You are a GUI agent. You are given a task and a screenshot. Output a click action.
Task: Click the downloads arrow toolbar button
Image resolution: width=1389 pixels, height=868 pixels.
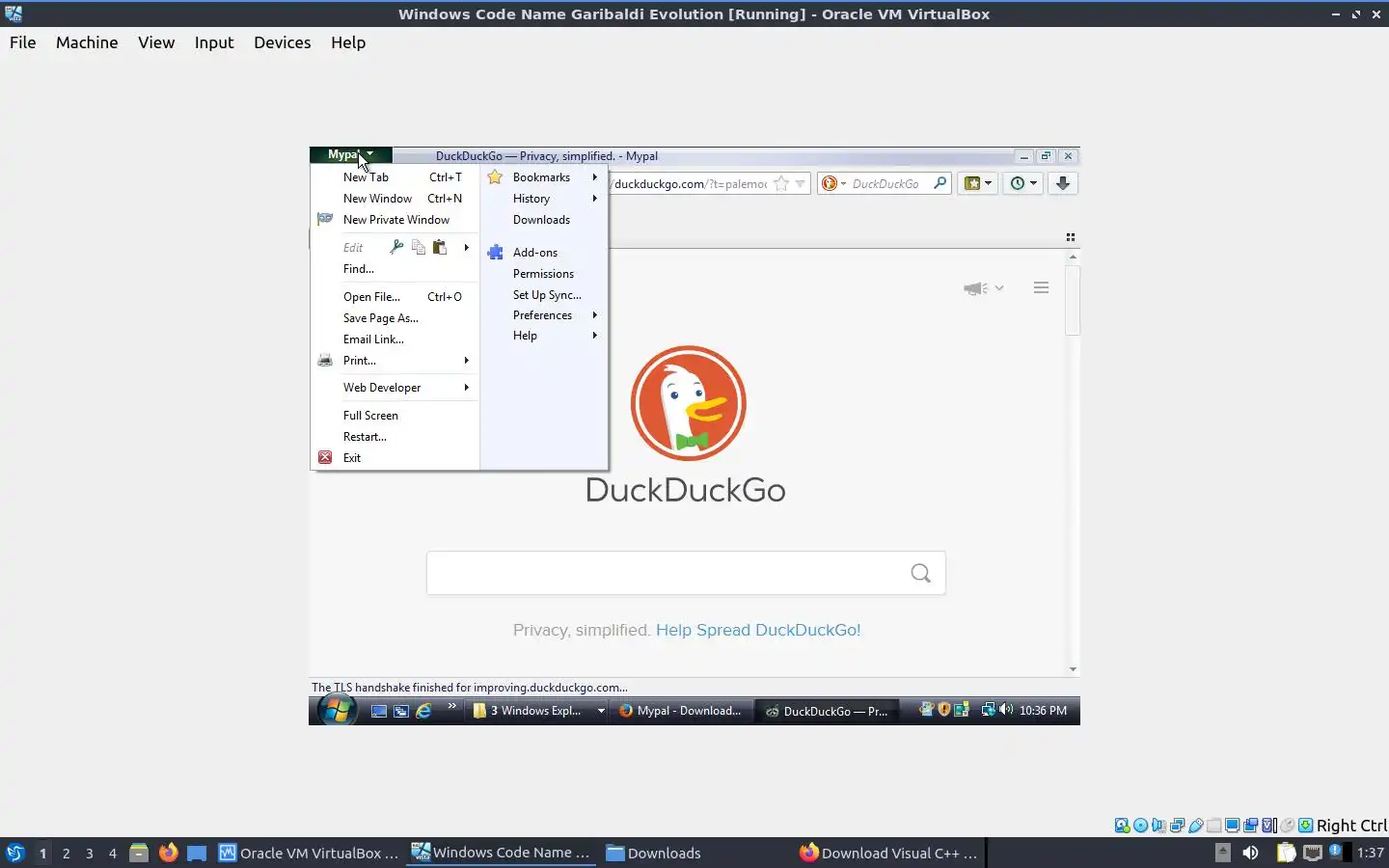1062,183
